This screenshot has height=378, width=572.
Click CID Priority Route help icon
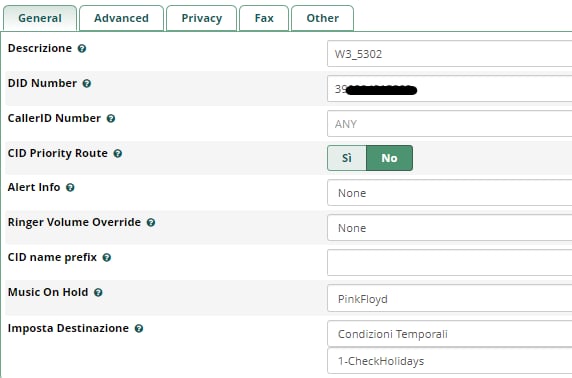[x=117, y=154]
